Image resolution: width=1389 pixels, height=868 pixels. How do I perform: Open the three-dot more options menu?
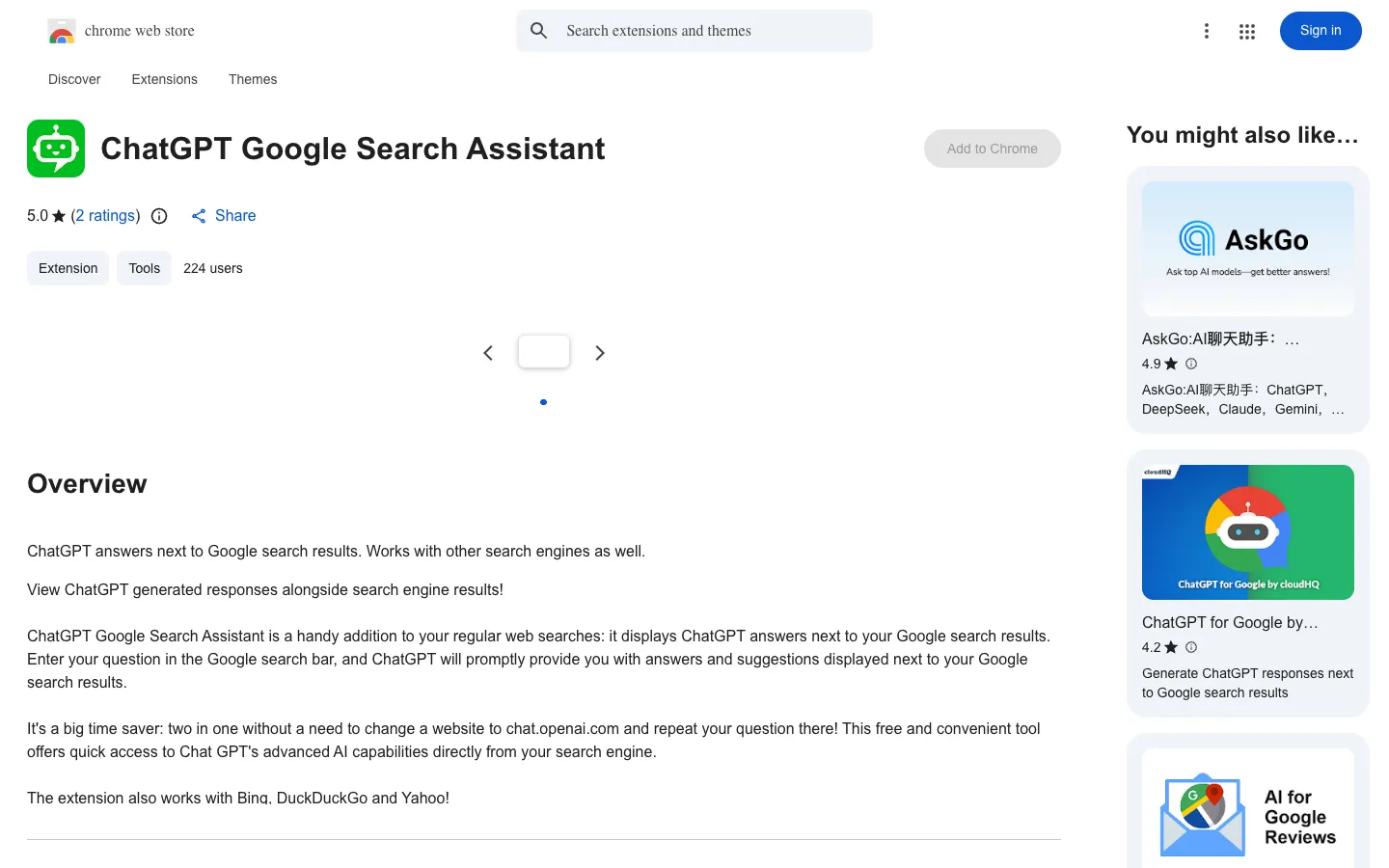pos(1206,31)
